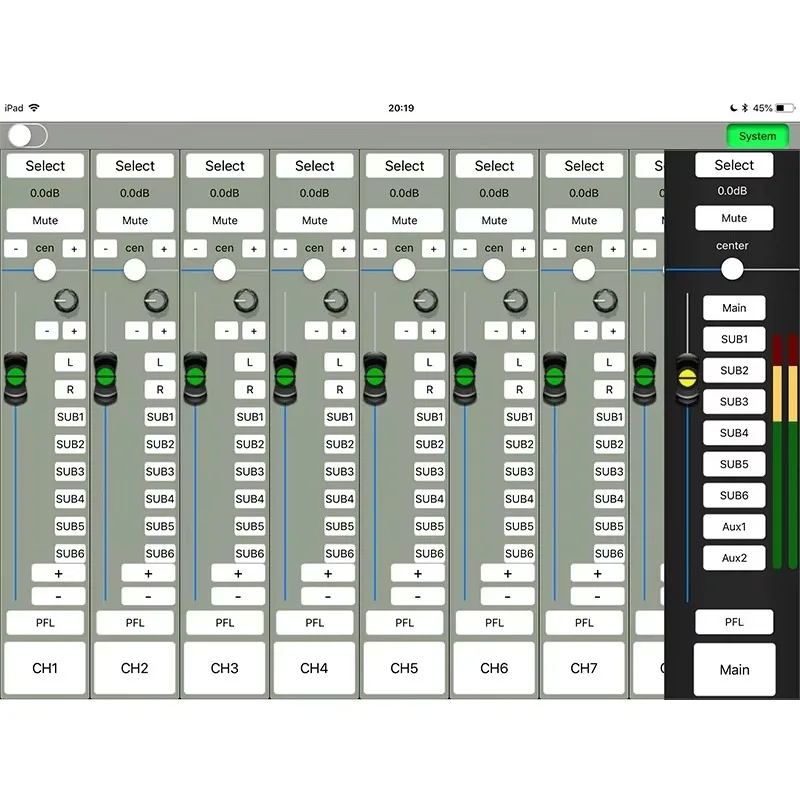The width and height of the screenshot is (800, 800).
Task: Mute channel CH2
Action: 135,220
